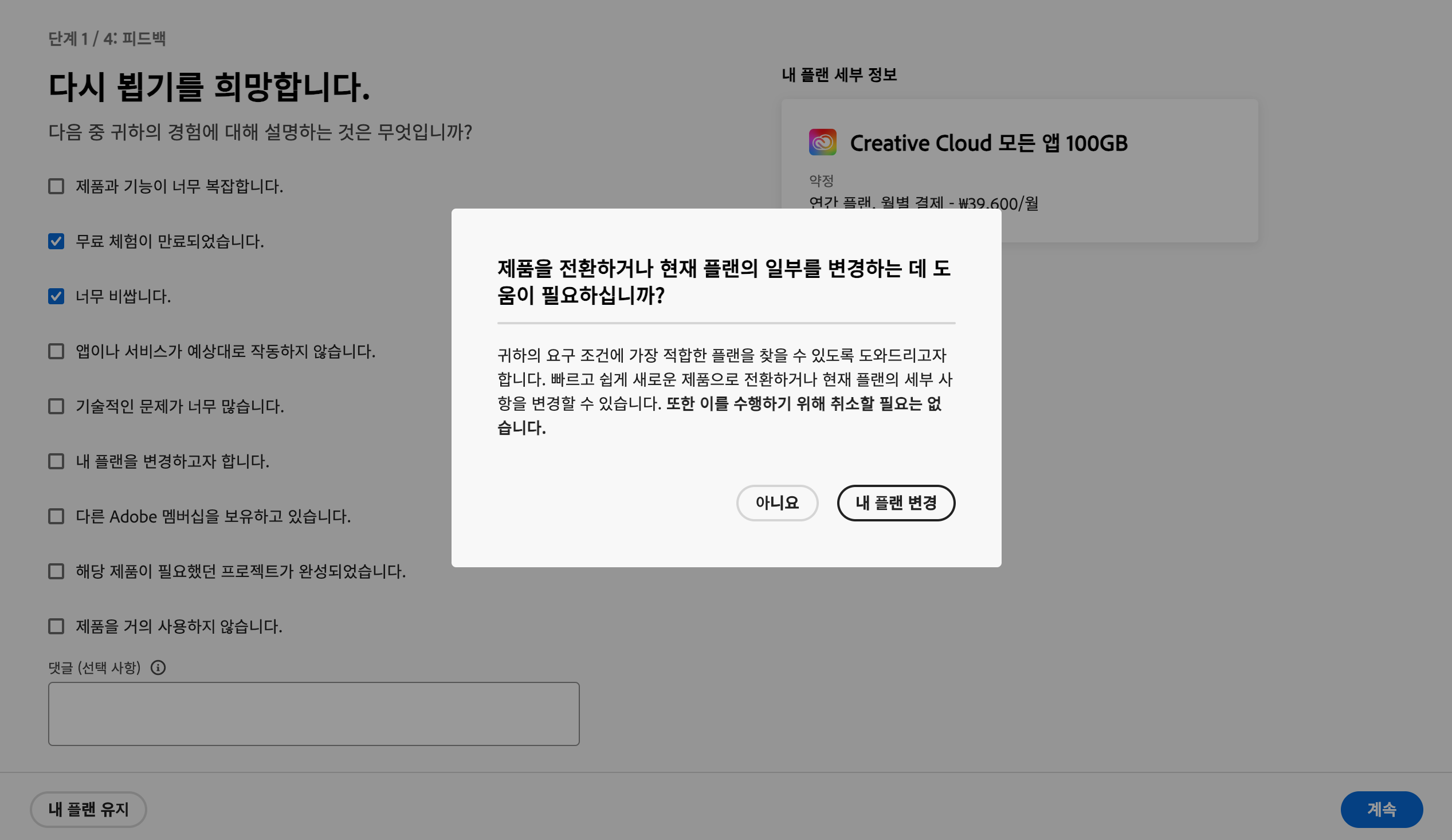The image size is (1452, 840).
Task: Check '기술적인 문제가 너무 많습니다' option
Action: [56, 406]
